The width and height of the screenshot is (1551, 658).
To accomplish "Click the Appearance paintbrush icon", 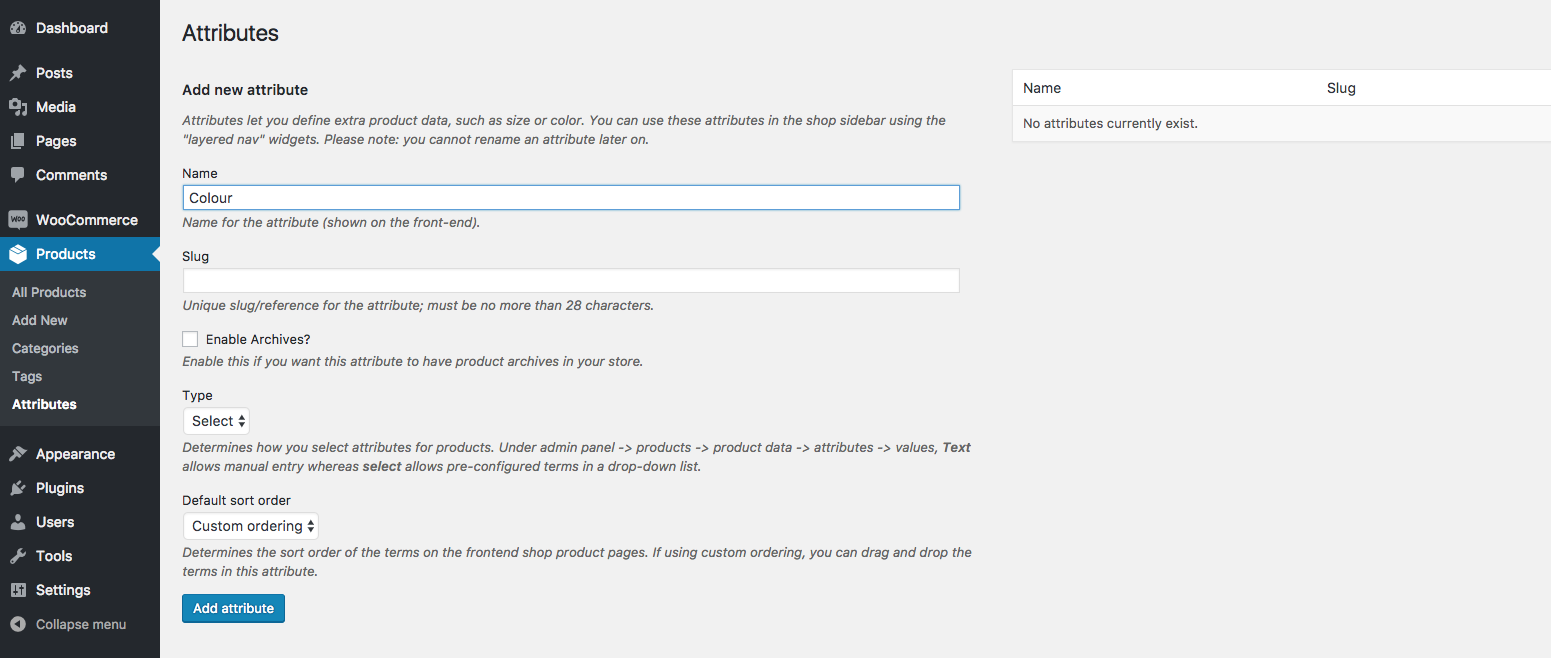I will tap(18, 454).
